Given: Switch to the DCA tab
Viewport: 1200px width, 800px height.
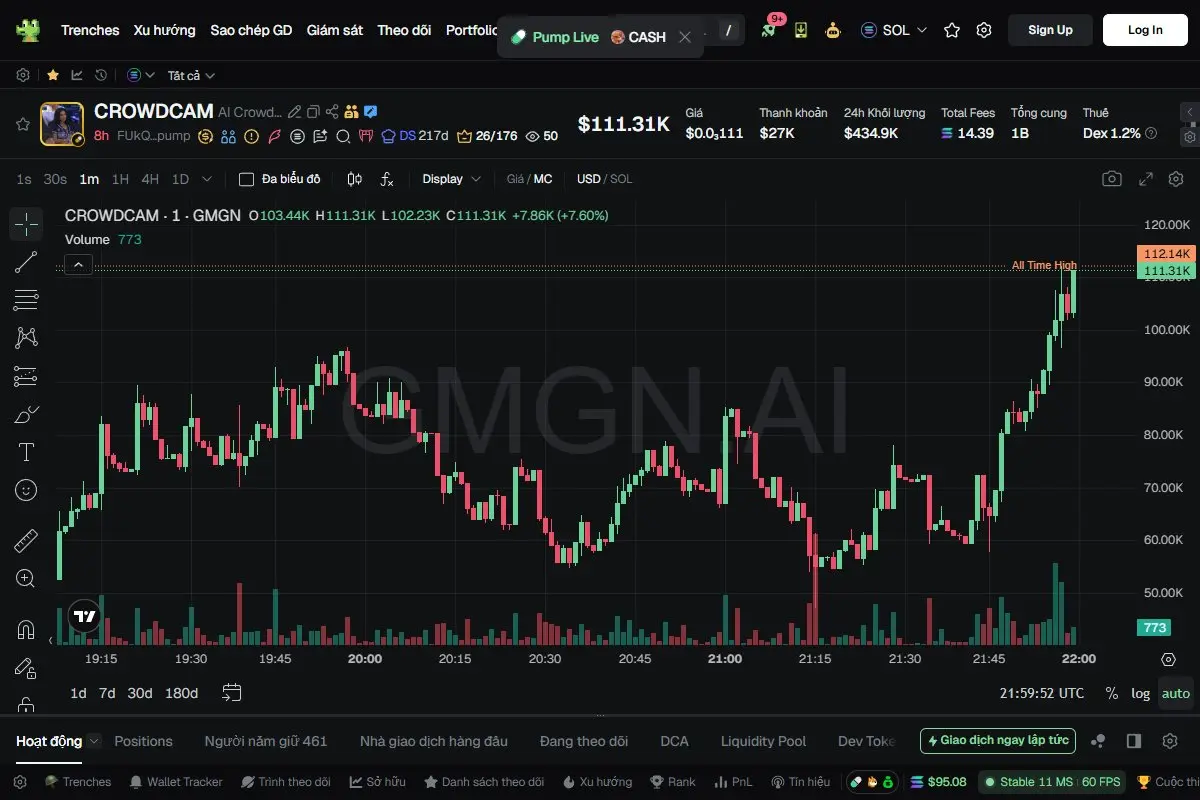Looking at the screenshot, I should [674, 741].
